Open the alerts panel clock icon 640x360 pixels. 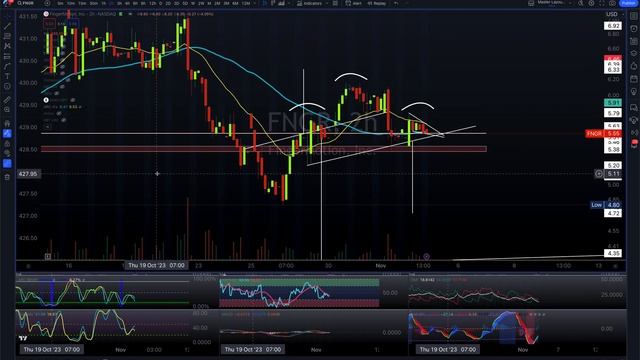pos(634,29)
